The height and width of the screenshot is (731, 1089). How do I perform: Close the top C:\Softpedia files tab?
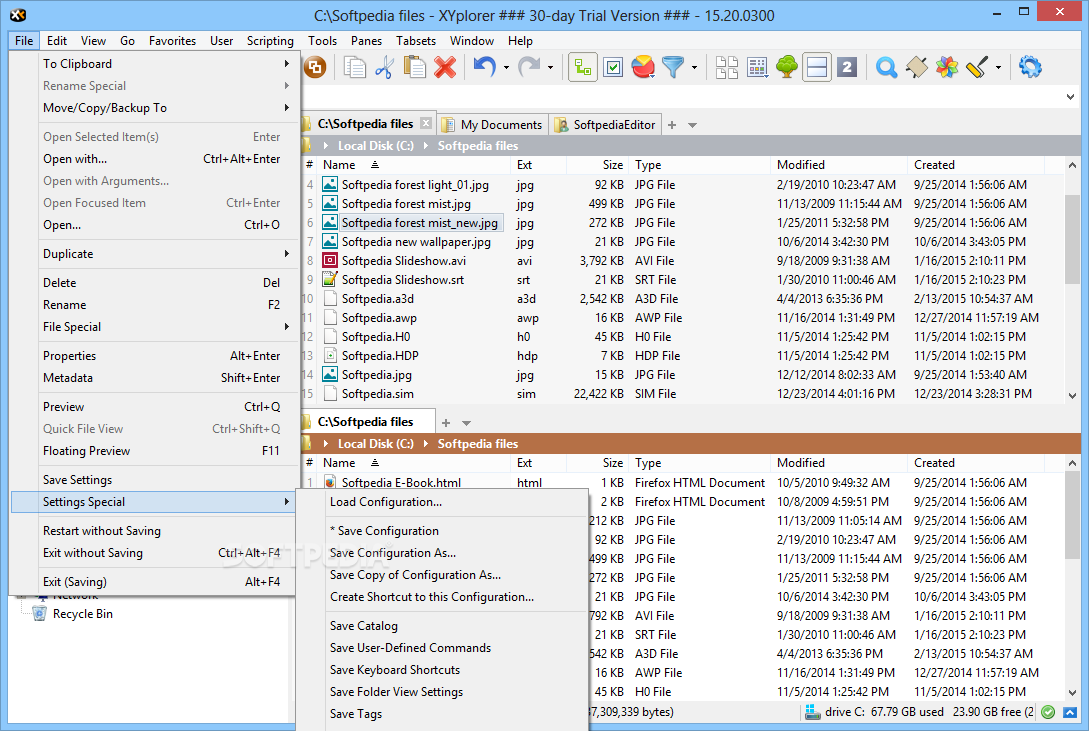(x=426, y=124)
